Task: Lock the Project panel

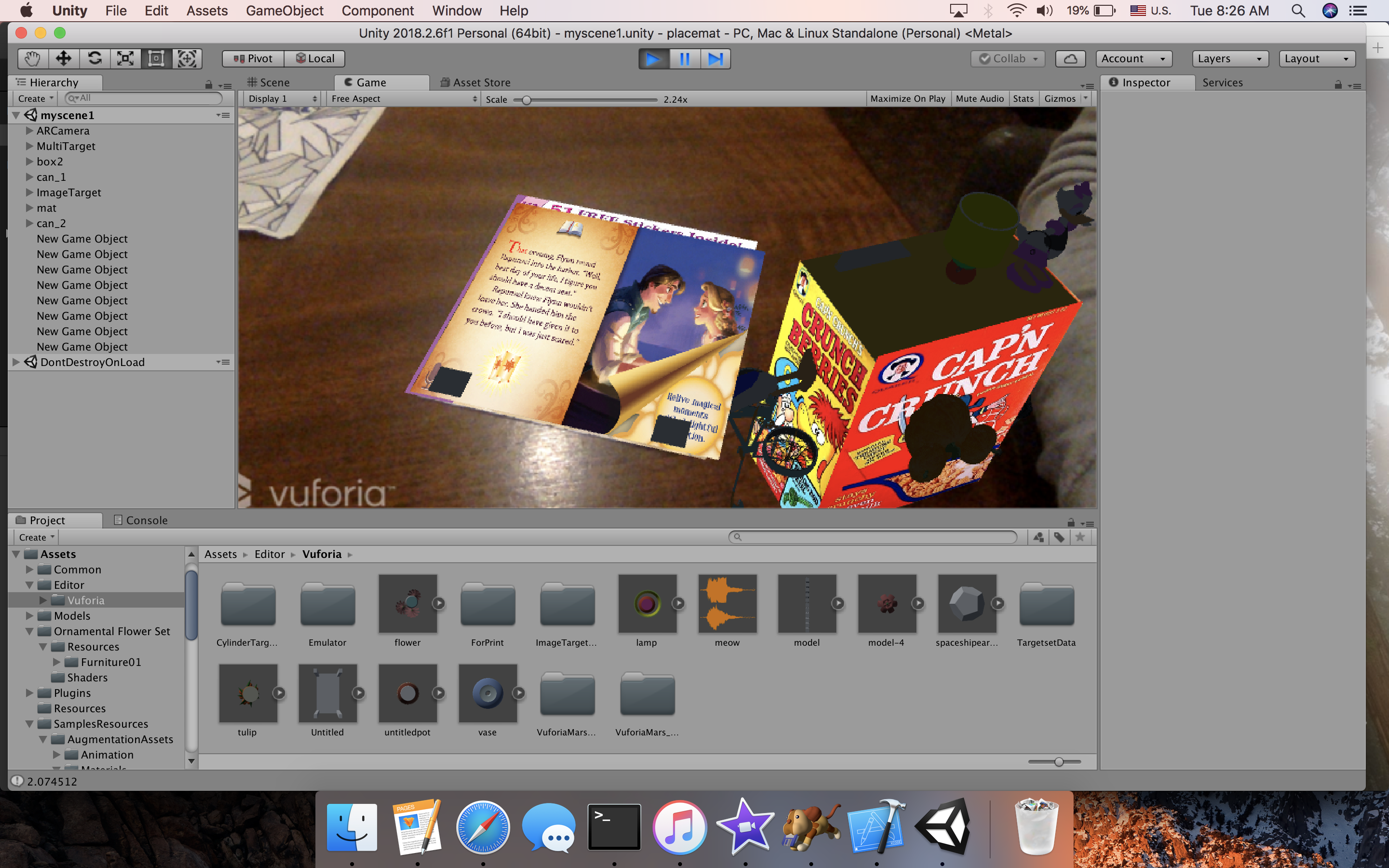Action: click(1071, 522)
